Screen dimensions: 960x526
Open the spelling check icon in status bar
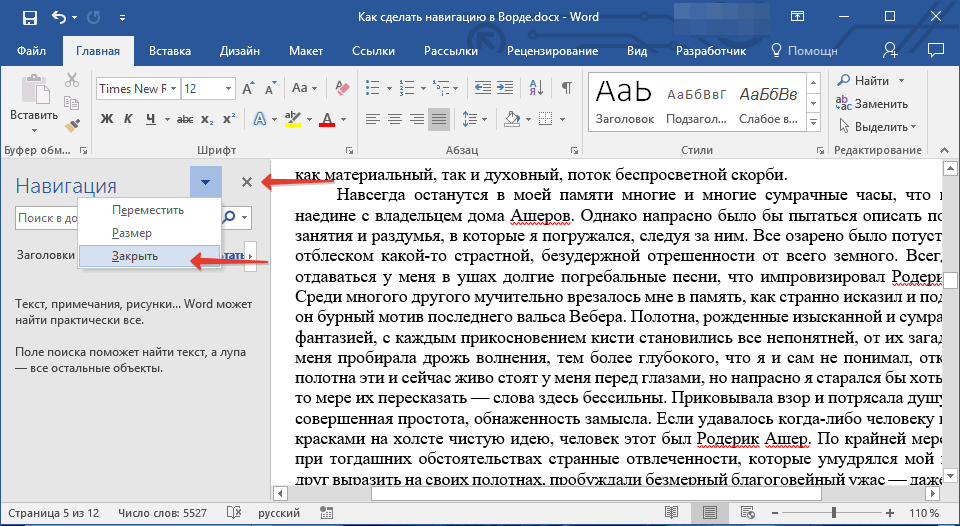click(x=234, y=513)
